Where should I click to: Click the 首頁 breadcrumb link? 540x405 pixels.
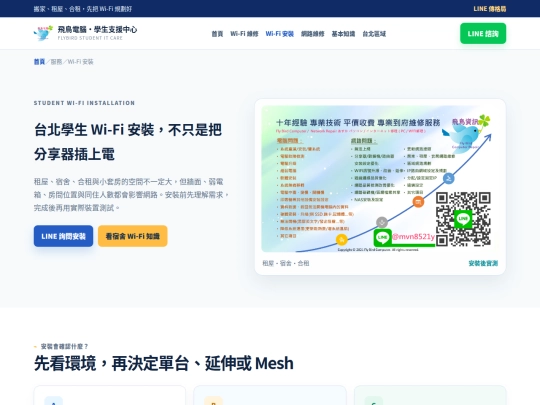point(39,62)
